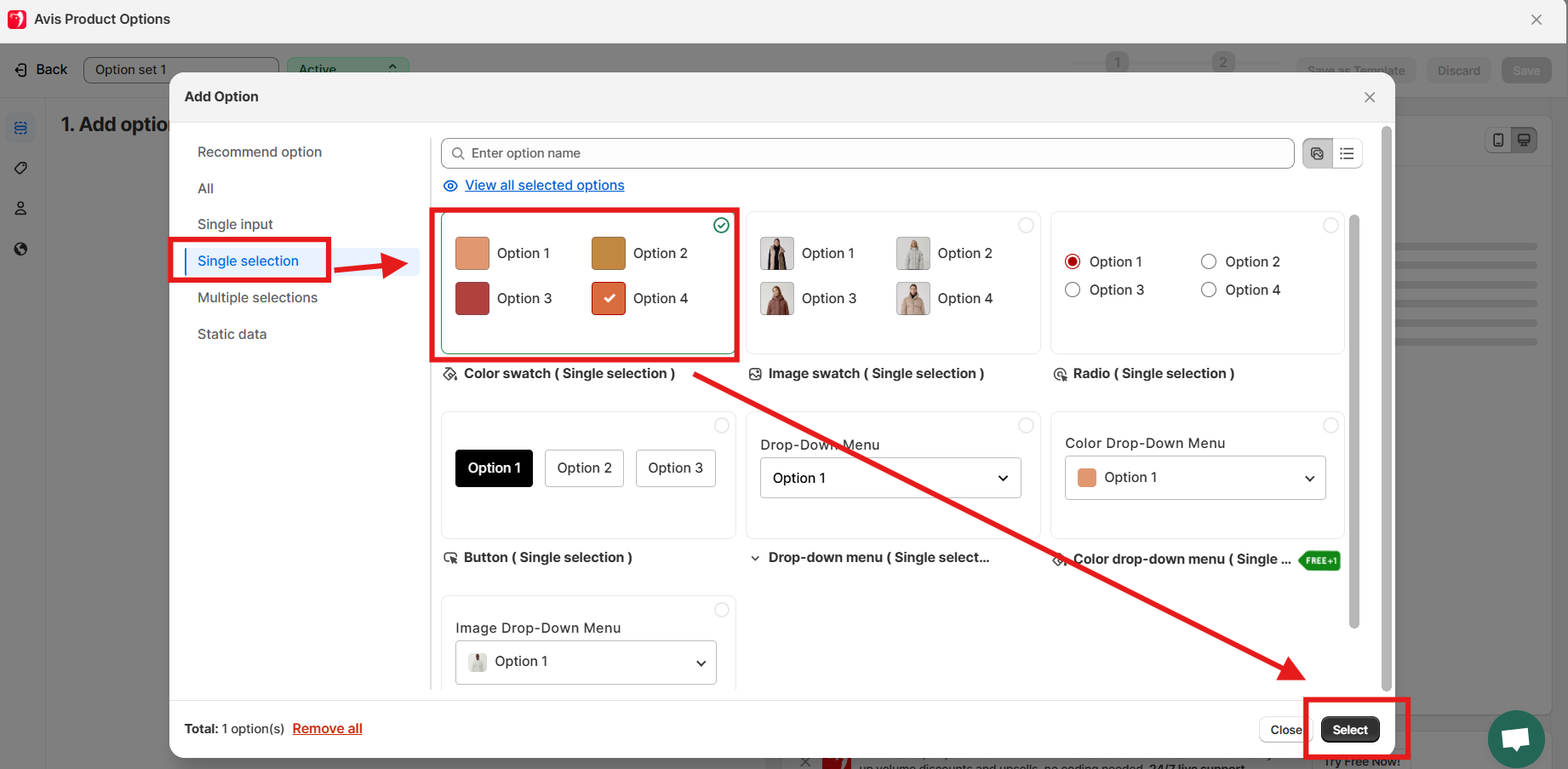
Task: Expand the Image Drop-Down Menu selector
Action: point(586,662)
